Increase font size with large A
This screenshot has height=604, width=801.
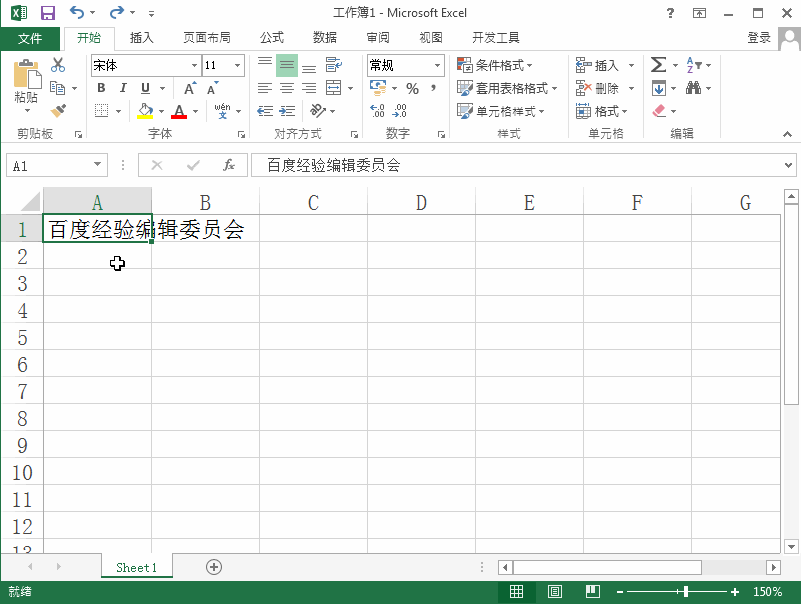pos(190,88)
